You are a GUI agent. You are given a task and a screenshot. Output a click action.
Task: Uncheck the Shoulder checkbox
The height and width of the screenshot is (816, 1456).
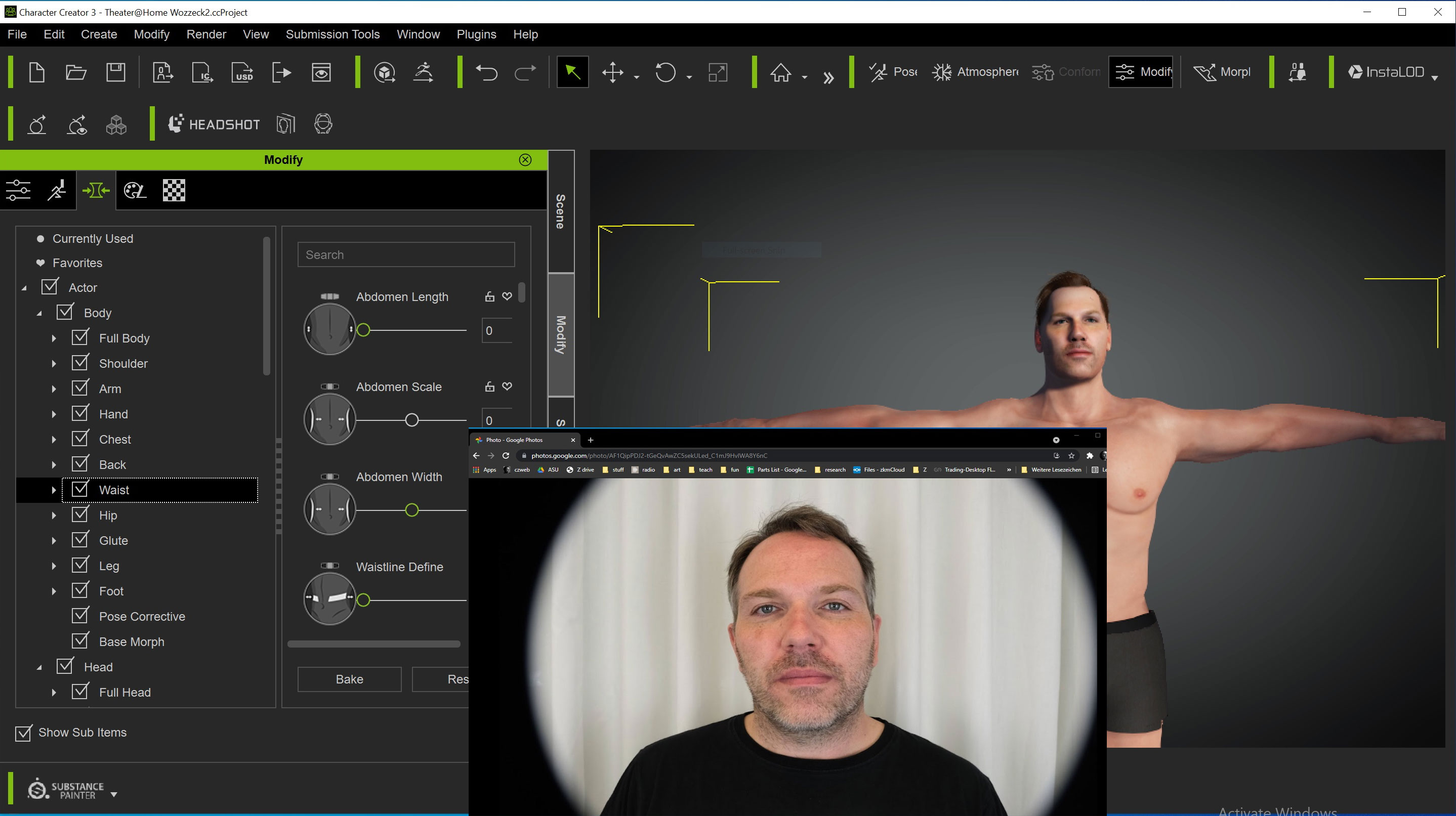coord(80,363)
